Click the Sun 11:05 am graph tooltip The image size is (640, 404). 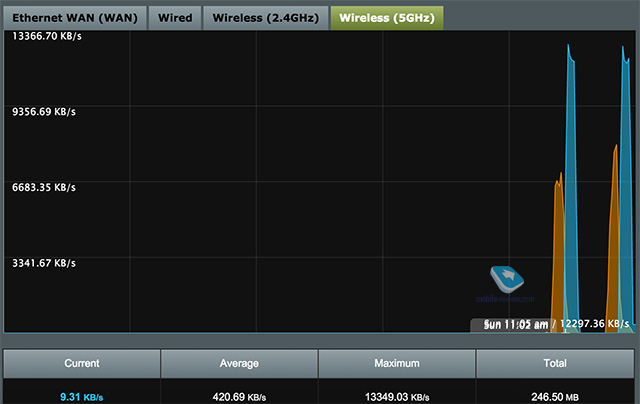551,325
